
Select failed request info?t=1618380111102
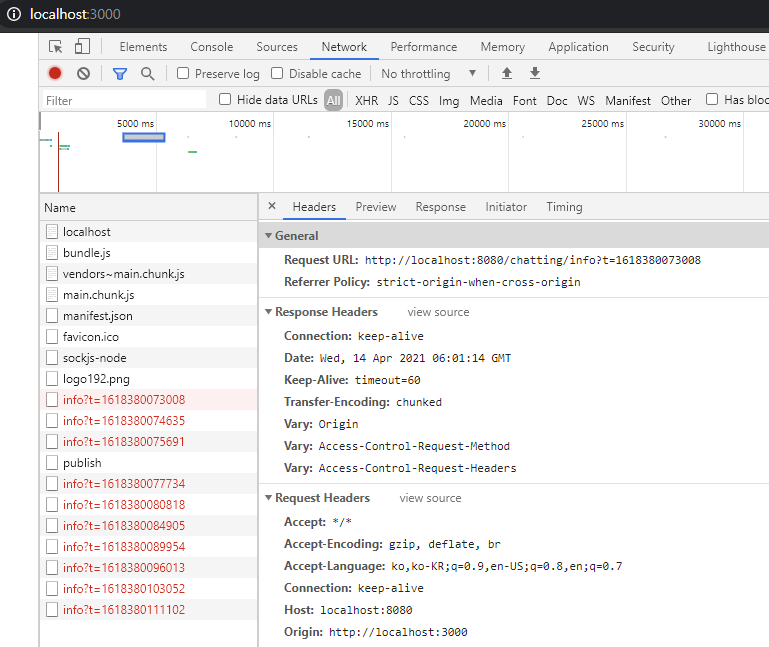(148, 609)
